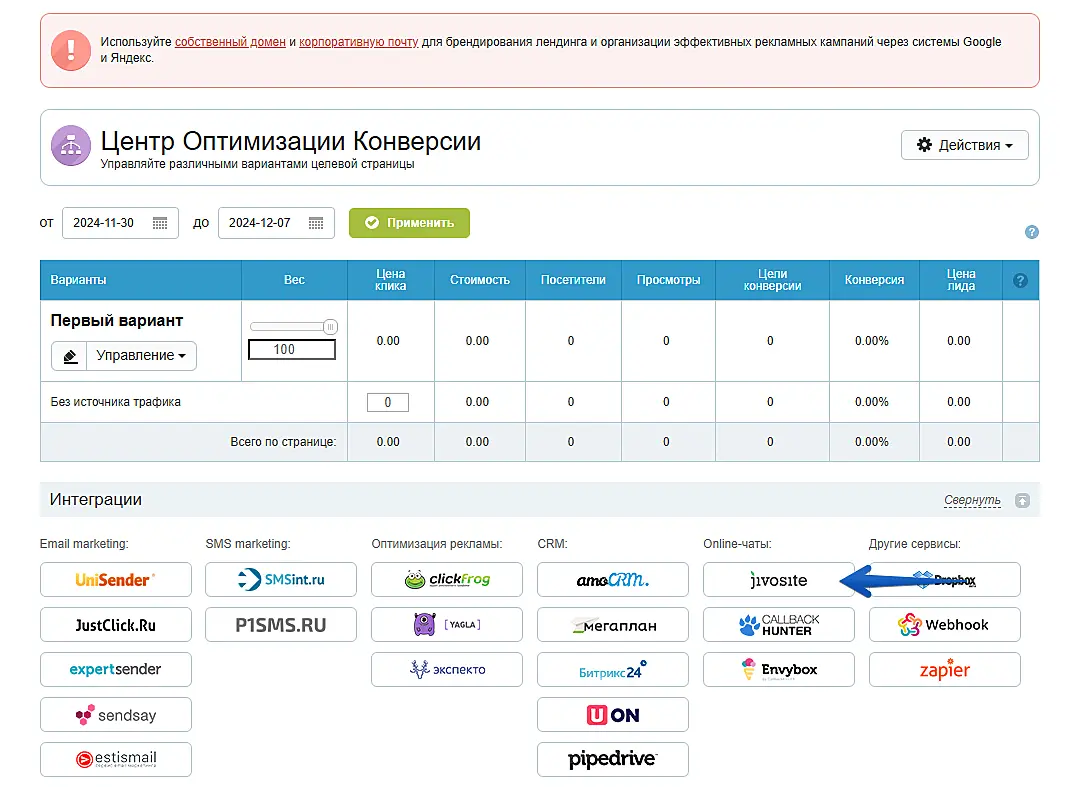
Task: Click the help question icon in table header
Action: click(1020, 281)
